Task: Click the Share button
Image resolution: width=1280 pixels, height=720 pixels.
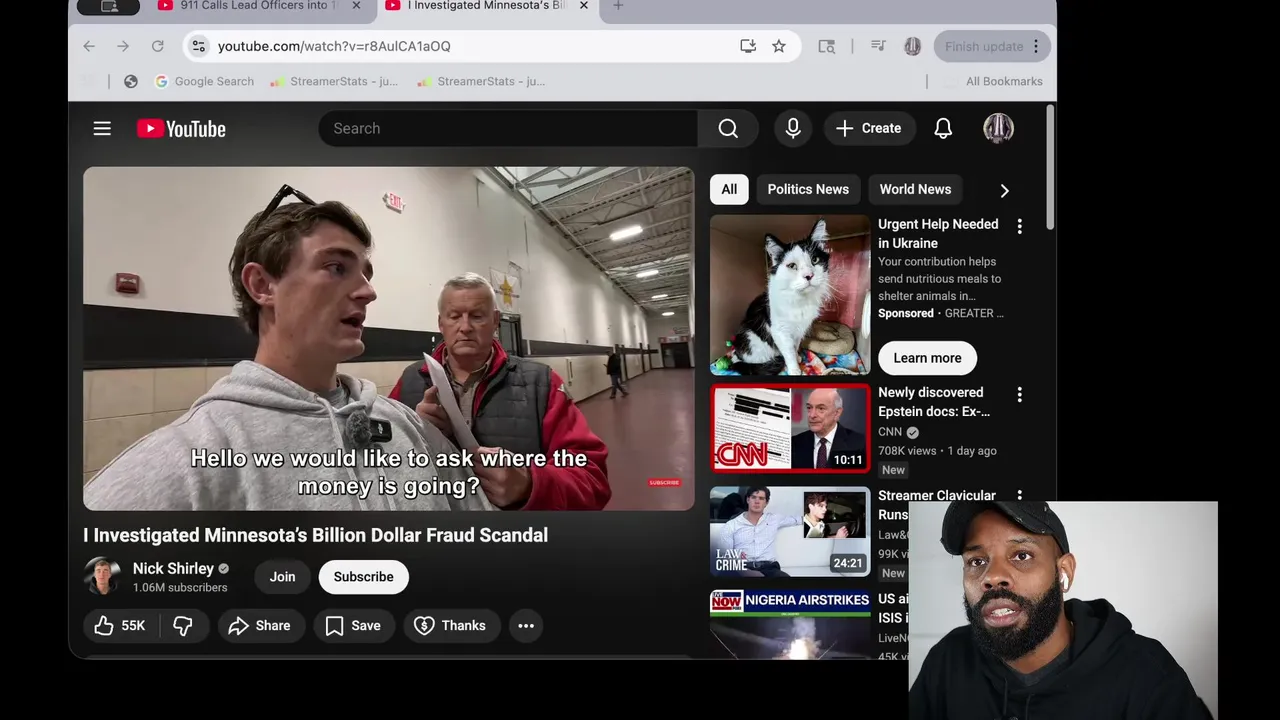Action: 259,625
